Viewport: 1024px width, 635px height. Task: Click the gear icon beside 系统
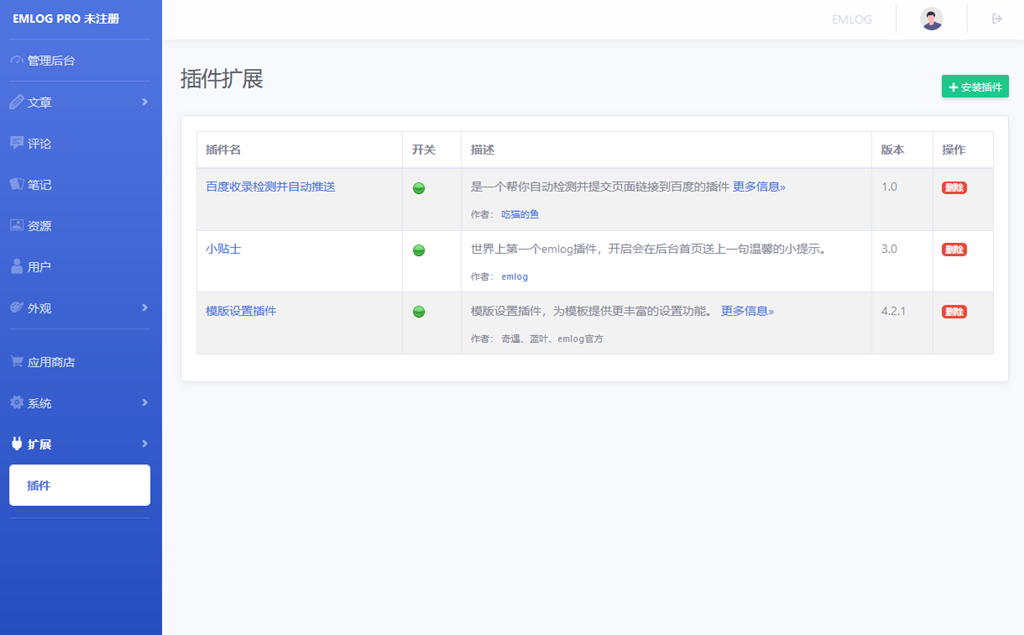coord(16,403)
